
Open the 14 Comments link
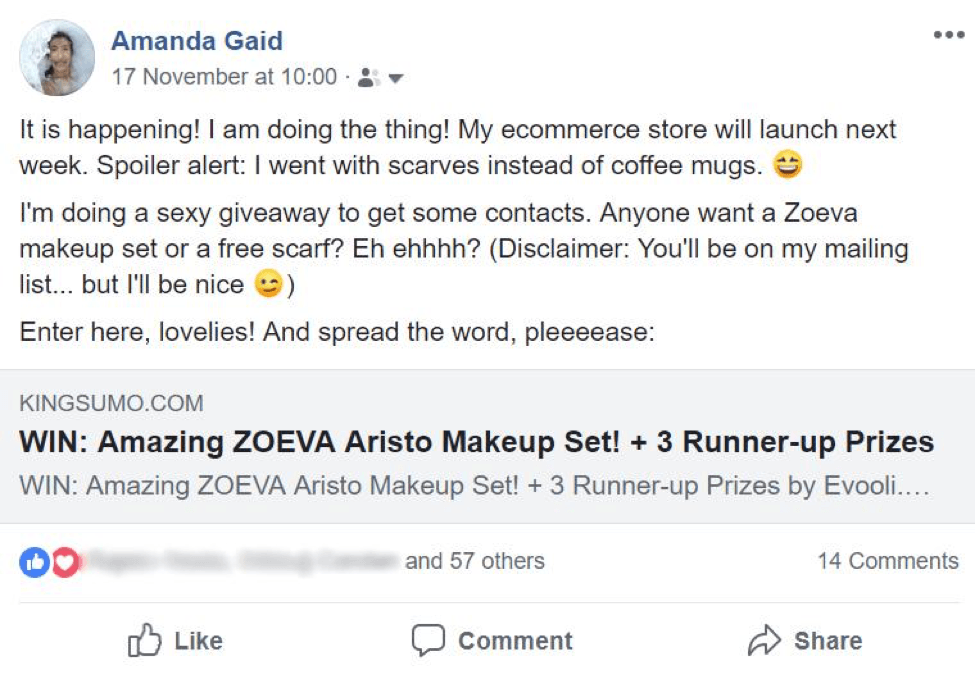click(x=887, y=561)
